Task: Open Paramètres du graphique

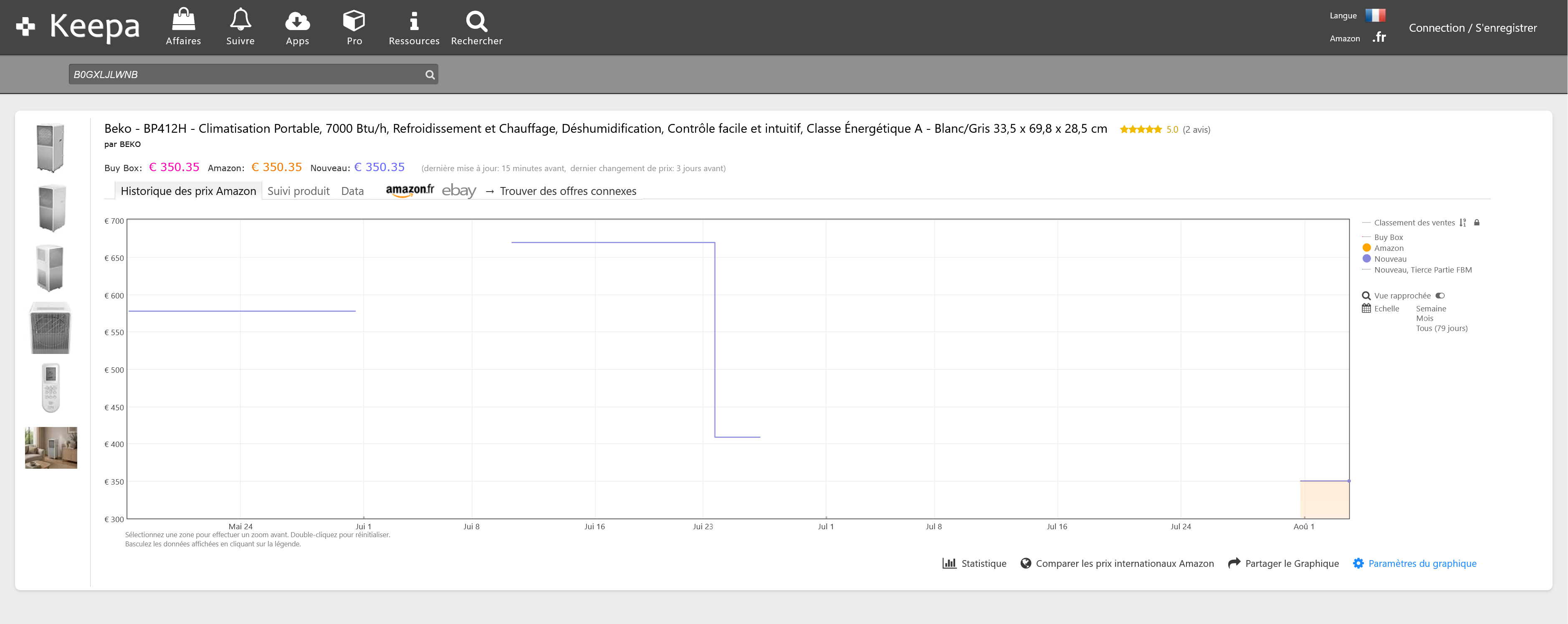Action: click(x=1422, y=564)
